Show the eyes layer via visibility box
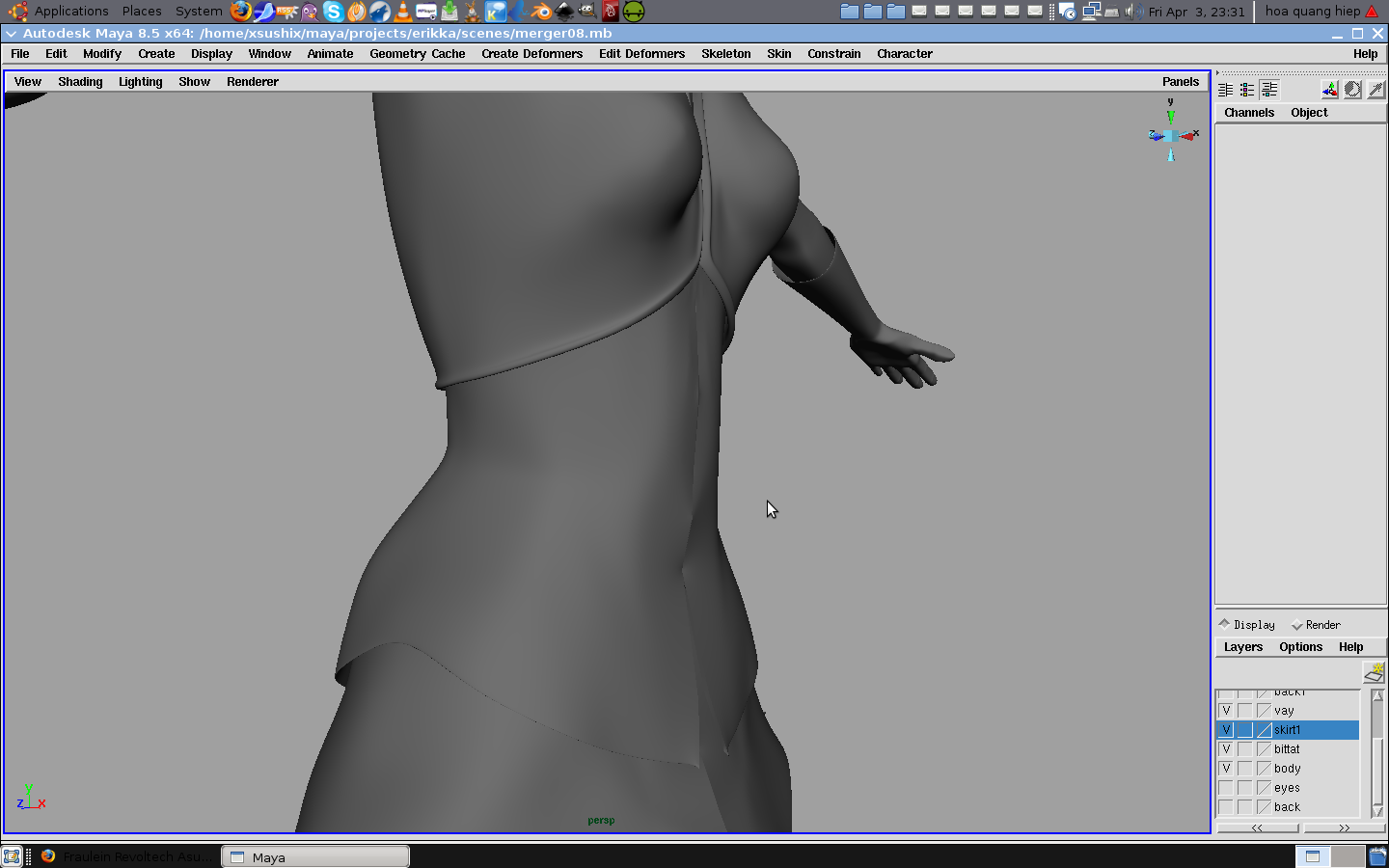The width and height of the screenshot is (1389, 868). [x=1226, y=788]
